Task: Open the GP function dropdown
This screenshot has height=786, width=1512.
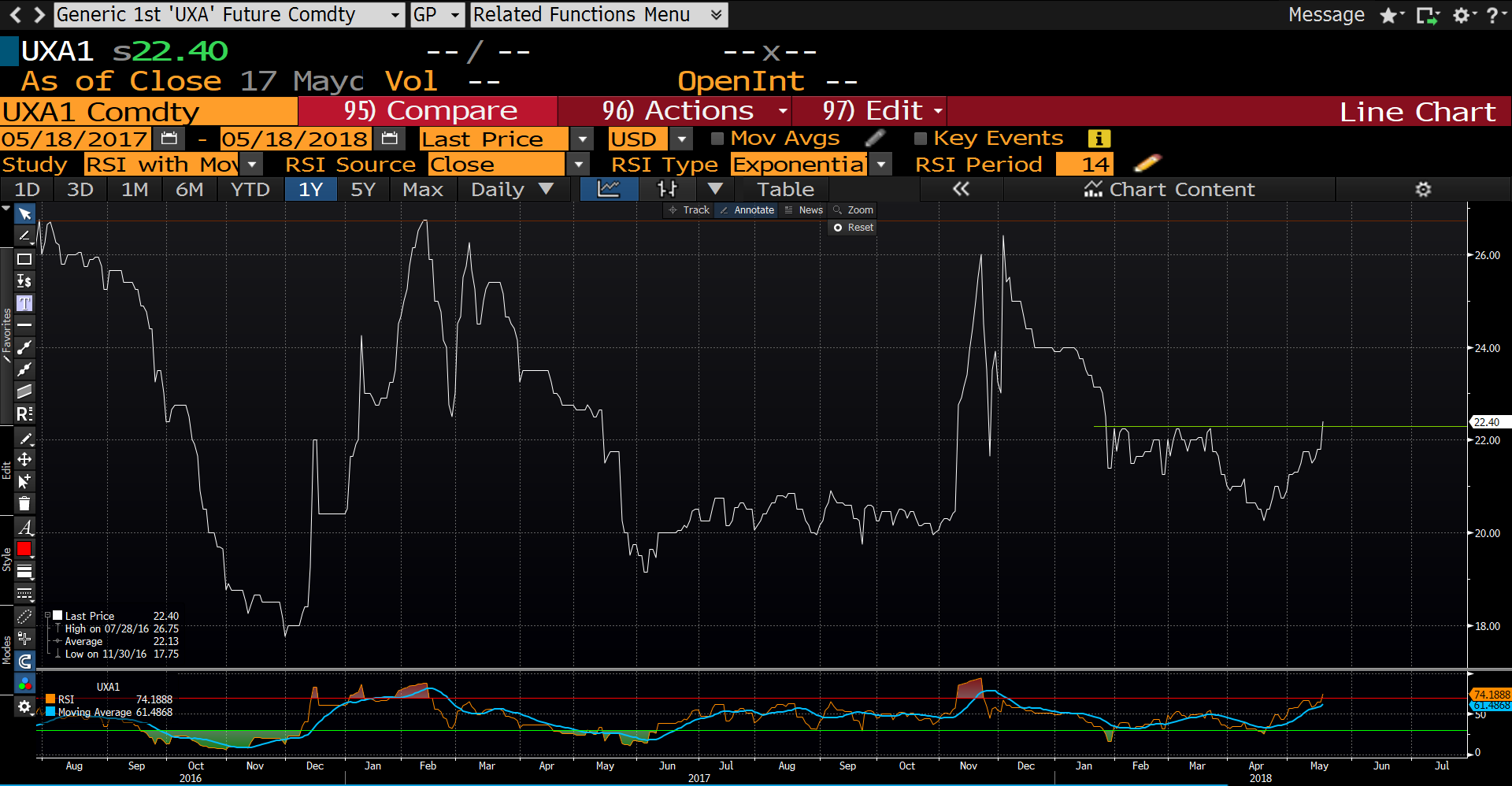Action: [454, 15]
